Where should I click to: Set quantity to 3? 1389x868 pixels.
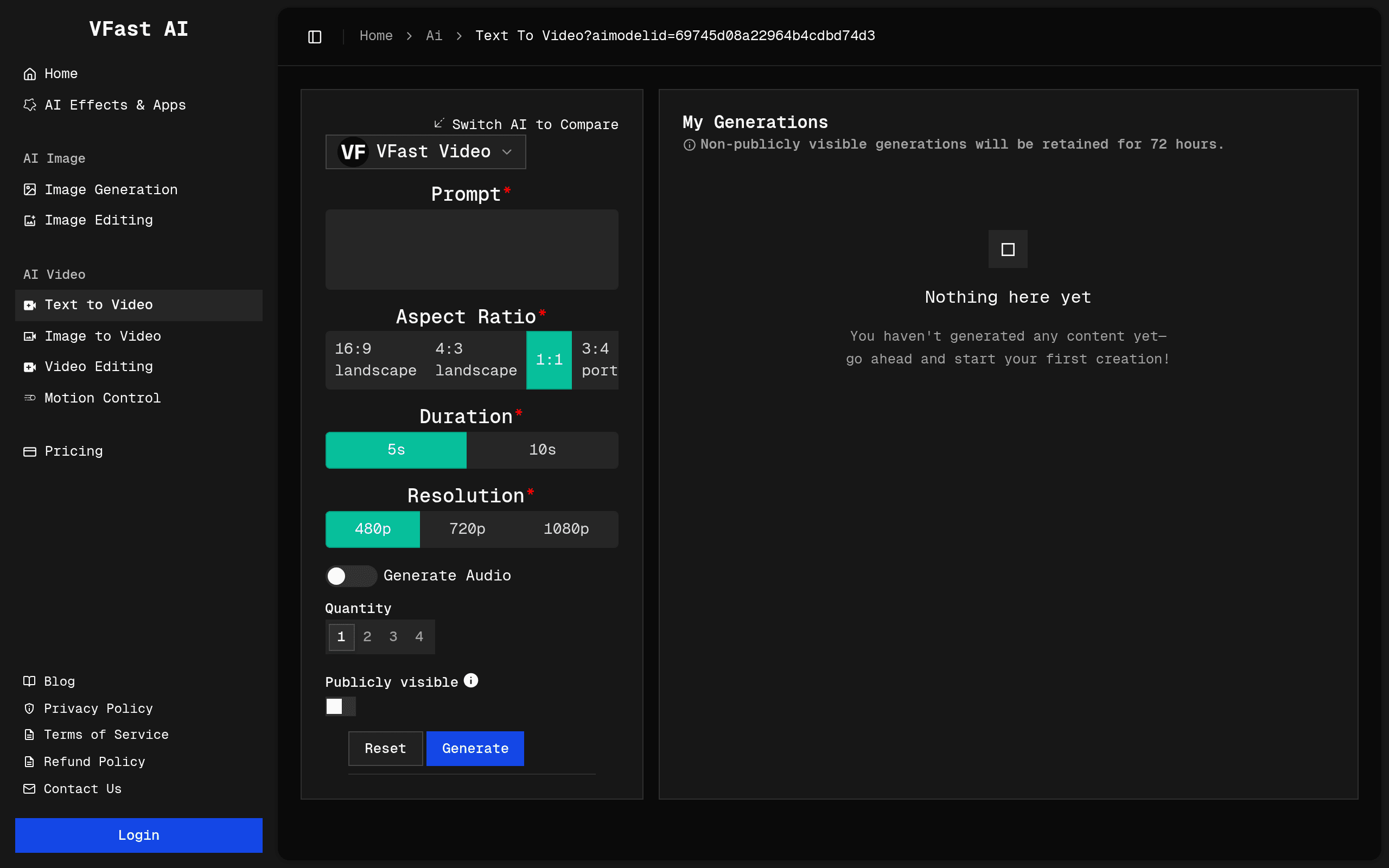[393, 637]
